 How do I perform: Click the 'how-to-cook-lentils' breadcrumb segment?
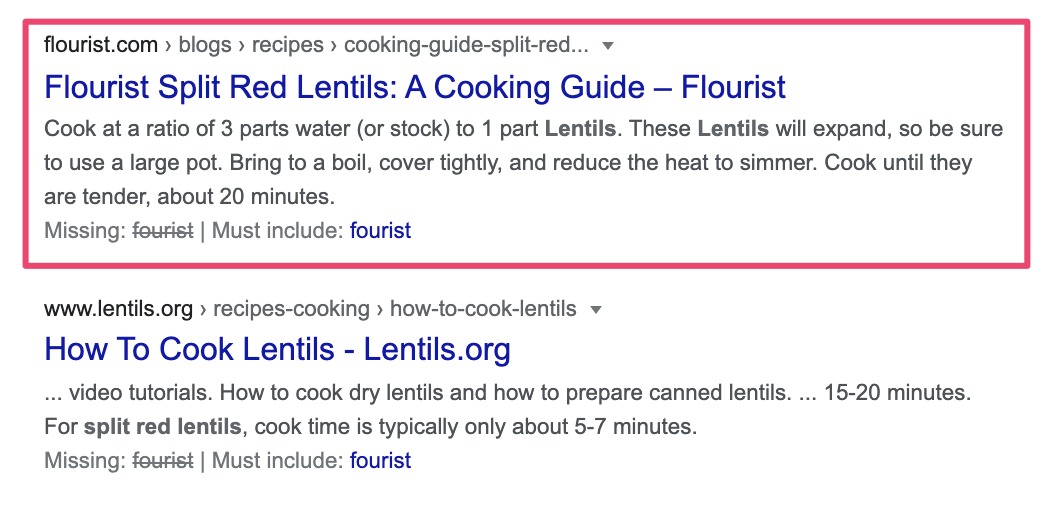coord(483,309)
